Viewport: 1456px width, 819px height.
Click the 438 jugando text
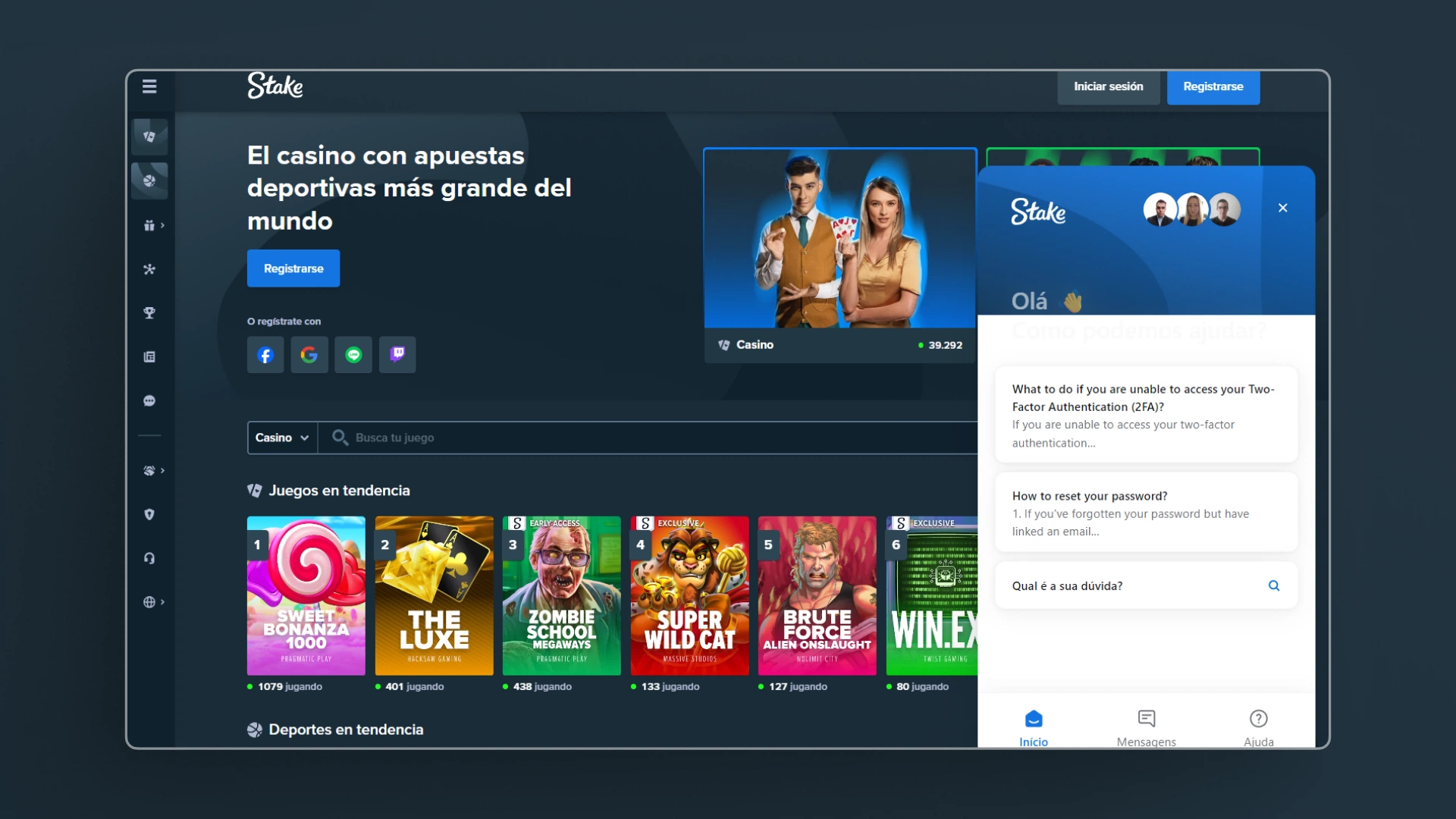pos(542,687)
